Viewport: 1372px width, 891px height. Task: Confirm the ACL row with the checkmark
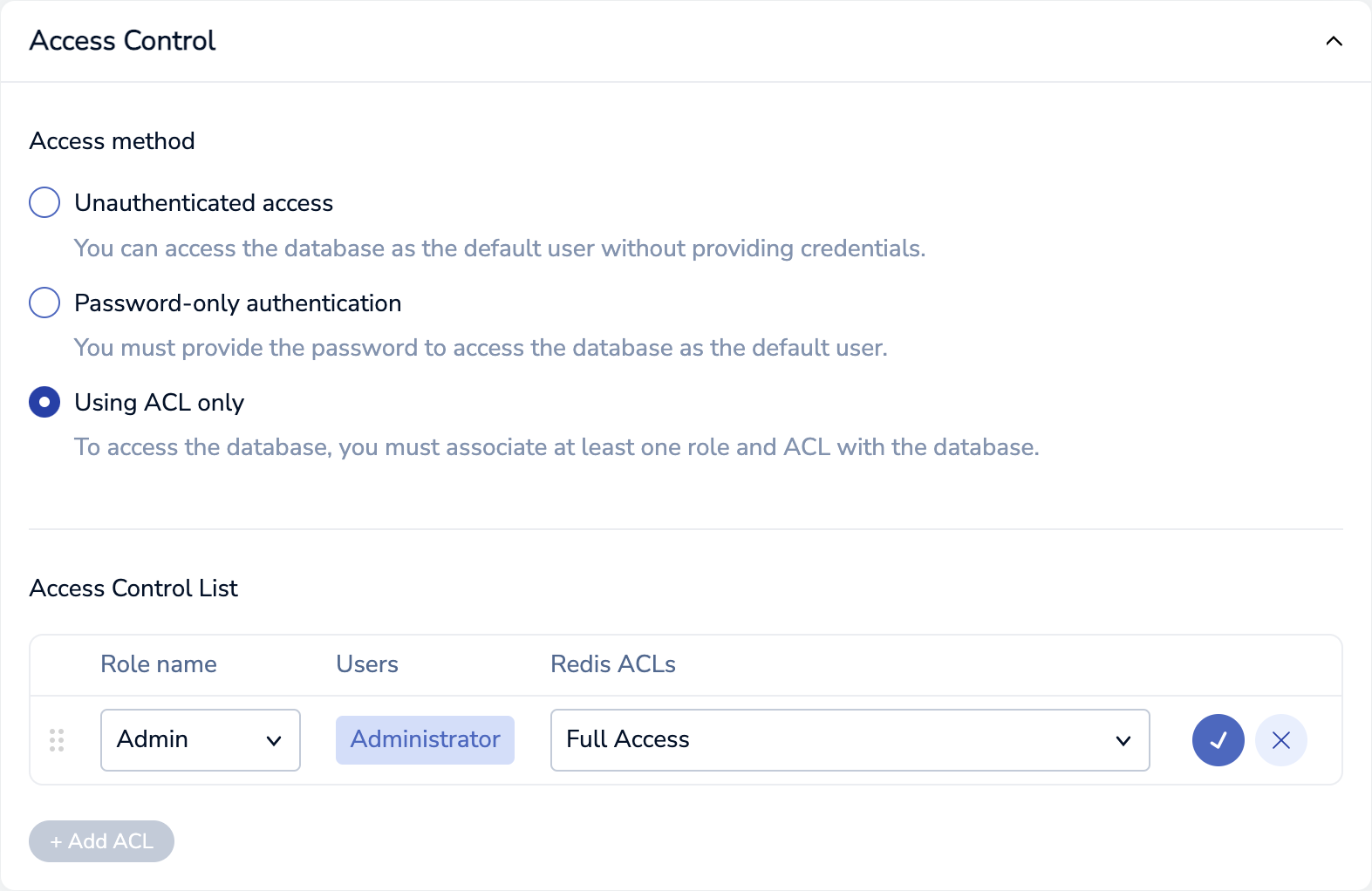click(1218, 740)
